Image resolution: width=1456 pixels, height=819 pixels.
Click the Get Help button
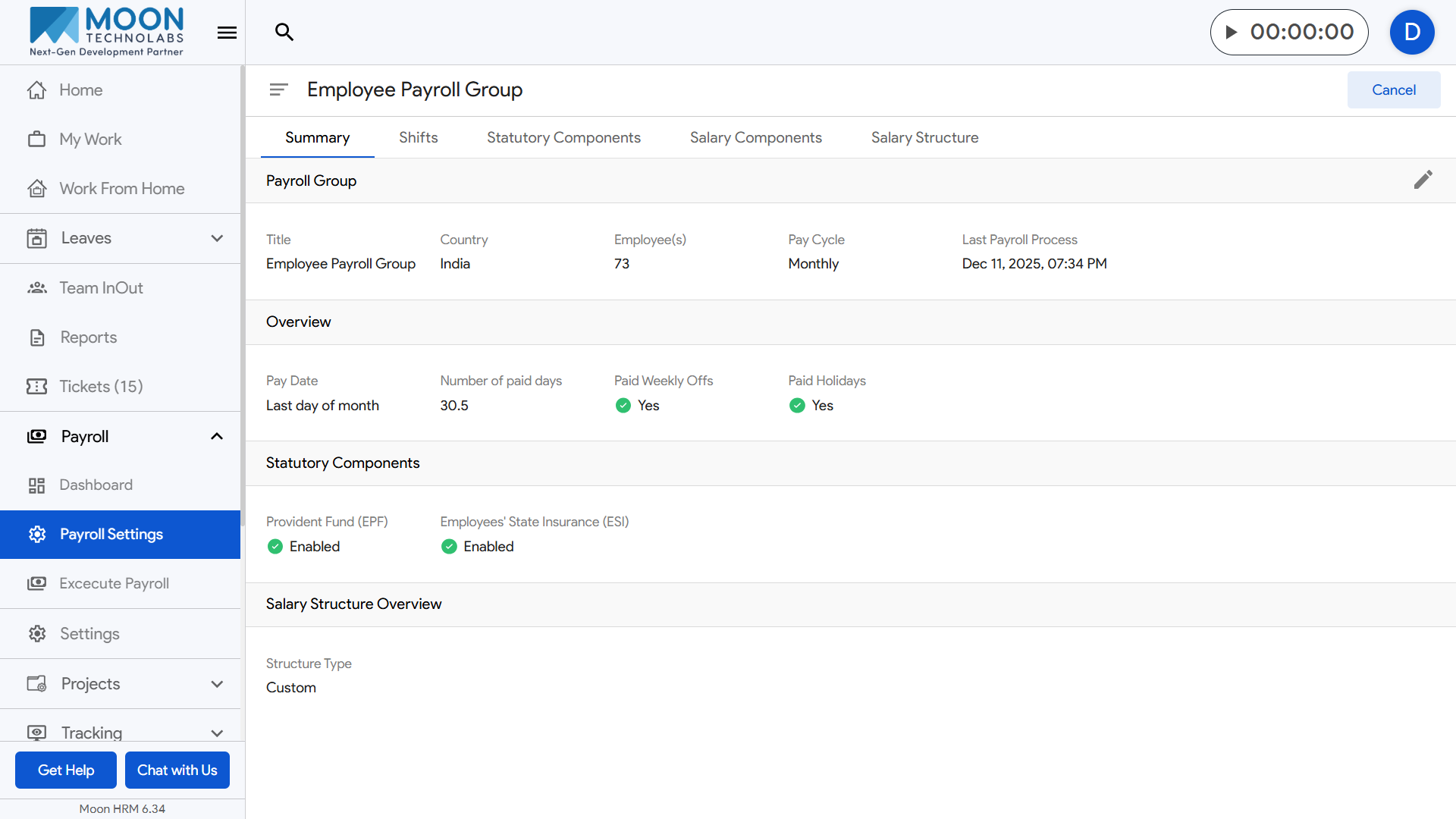[x=66, y=770]
